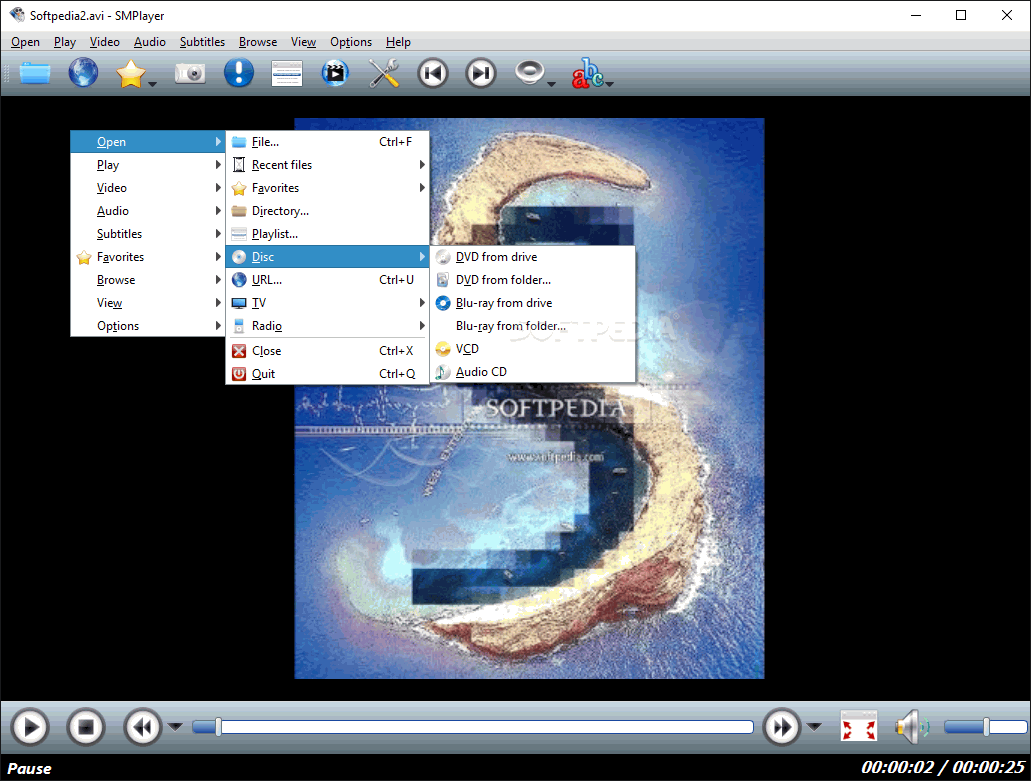Toggle fullscreen with red arrows icon
1031x781 pixels.
pos(859,726)
